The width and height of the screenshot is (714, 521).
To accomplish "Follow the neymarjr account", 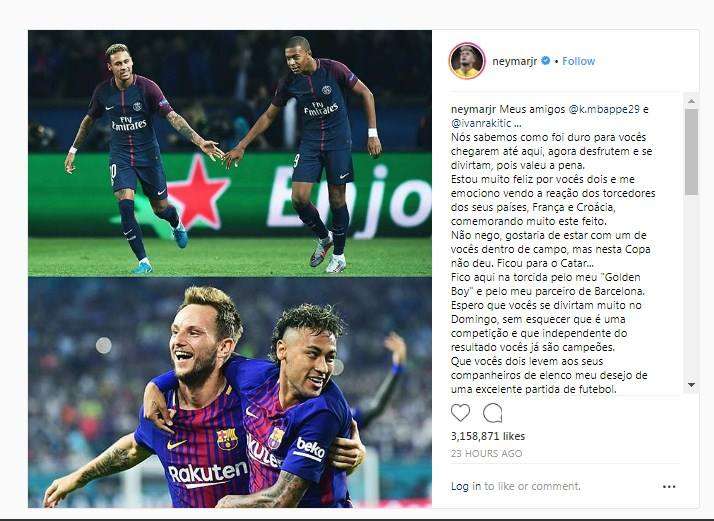I will (578, 61).
